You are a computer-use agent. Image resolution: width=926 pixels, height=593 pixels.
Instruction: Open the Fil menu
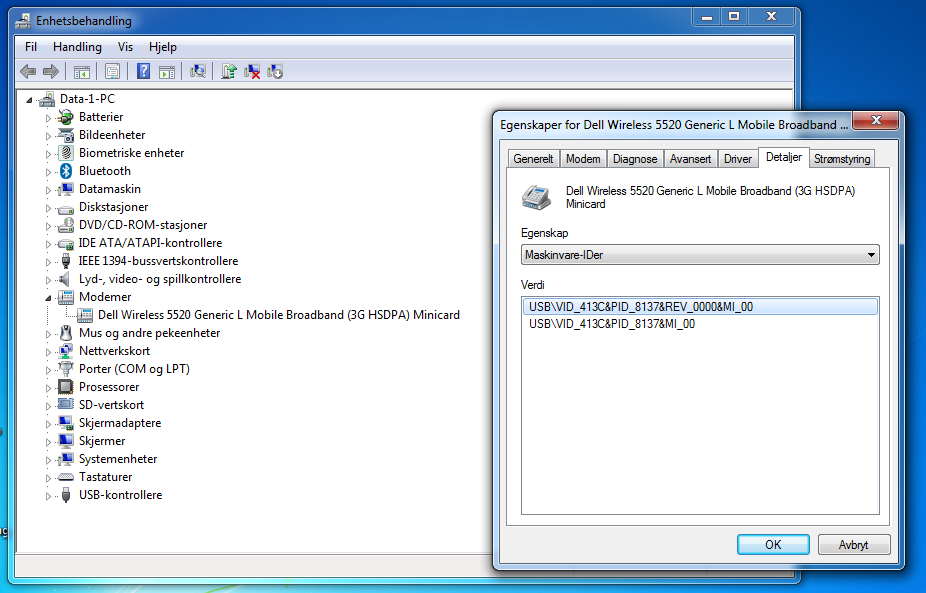31,47
